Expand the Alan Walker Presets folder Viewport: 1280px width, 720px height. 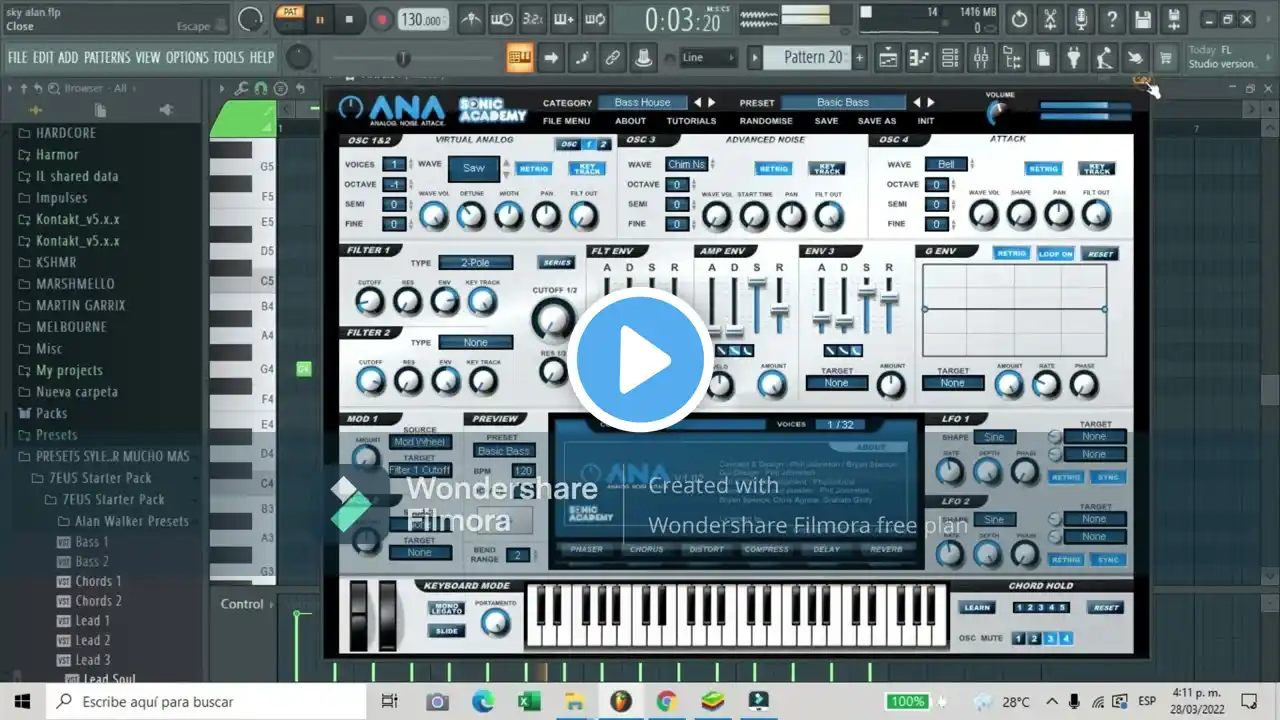point(131,521)
